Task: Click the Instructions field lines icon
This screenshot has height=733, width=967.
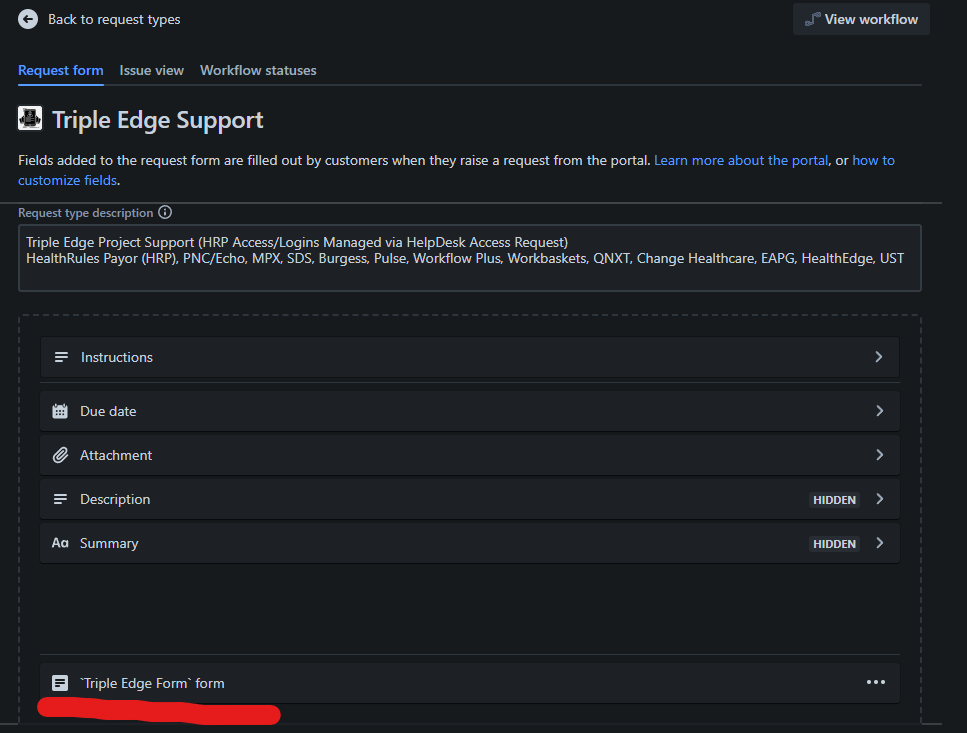Action: (x=61, y=357)
